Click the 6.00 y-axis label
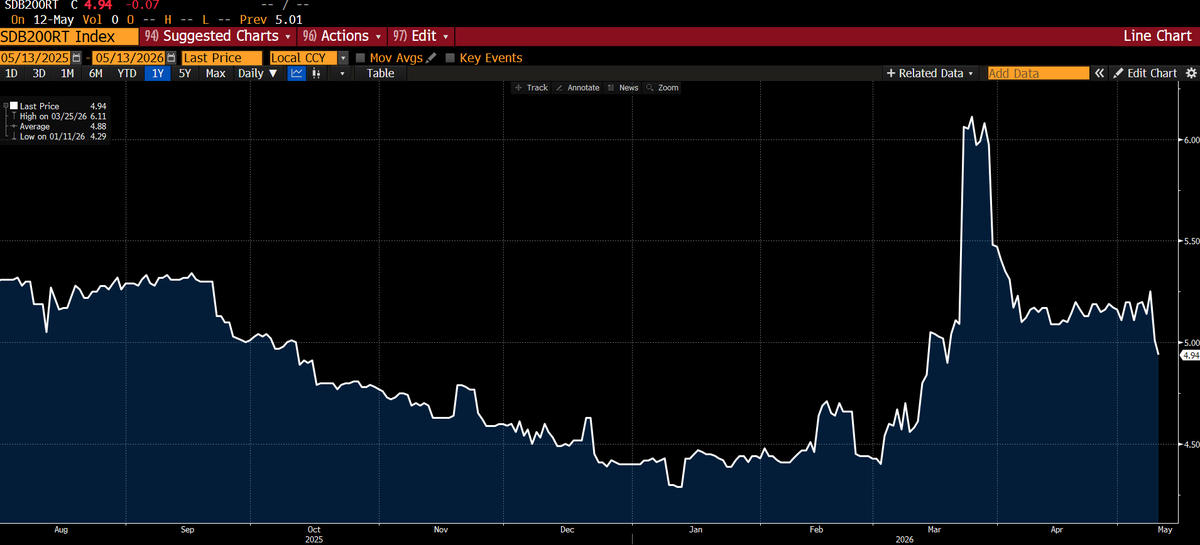The image size is (1200, 545). click(x=1190, y=140)
